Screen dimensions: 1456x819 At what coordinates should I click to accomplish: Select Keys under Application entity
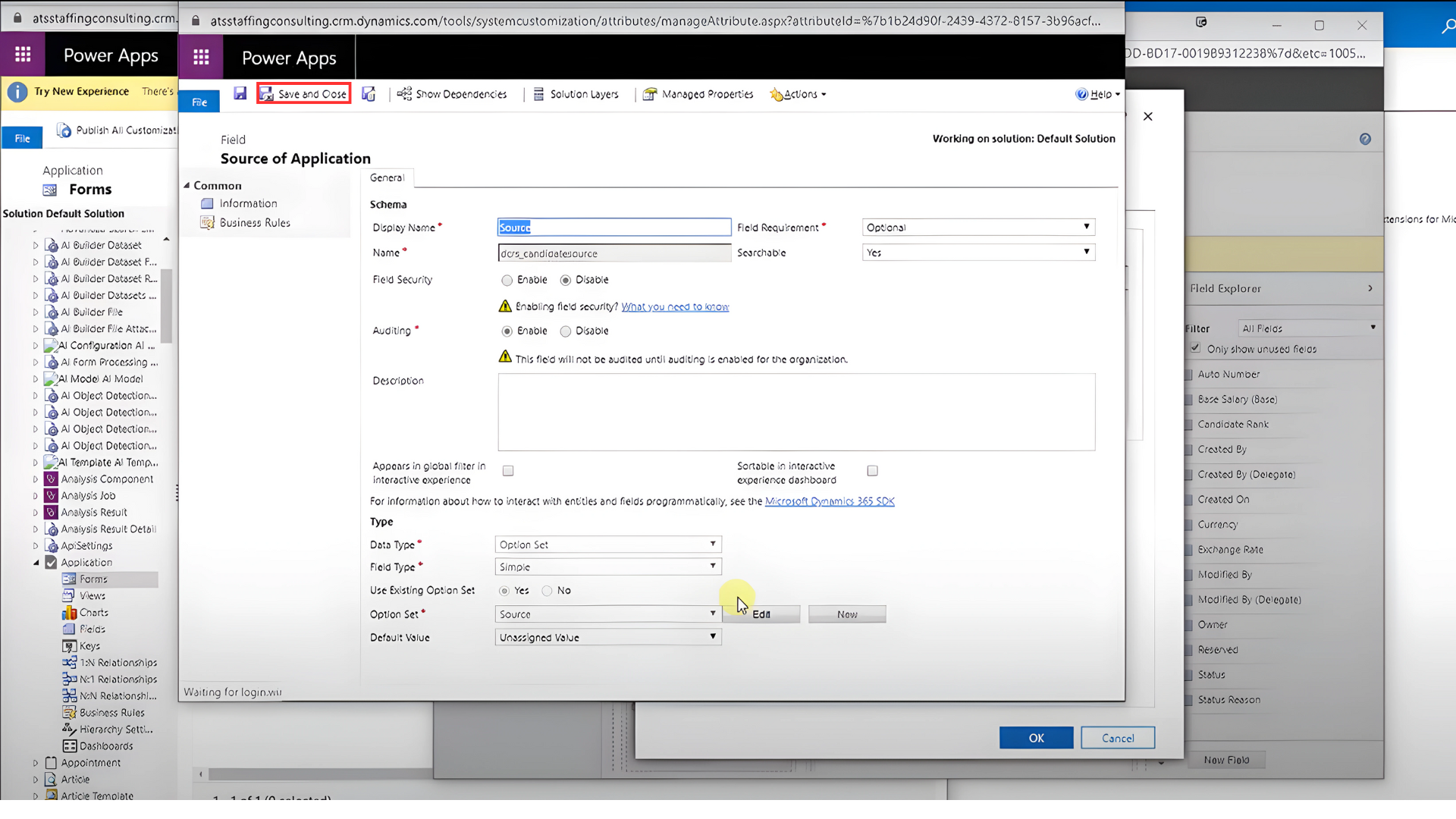(89, 646)
